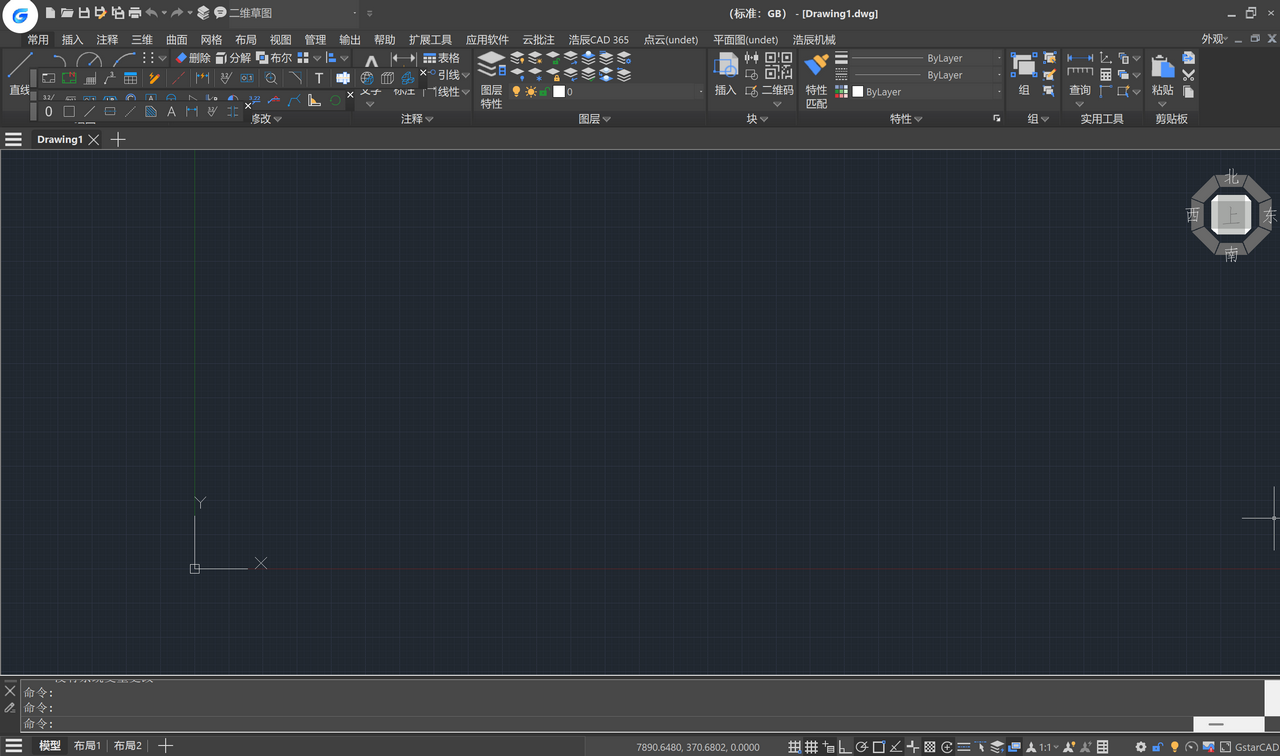
Task: Switch to the 布局1 layout tab
Action: click(x=87, y=746)
